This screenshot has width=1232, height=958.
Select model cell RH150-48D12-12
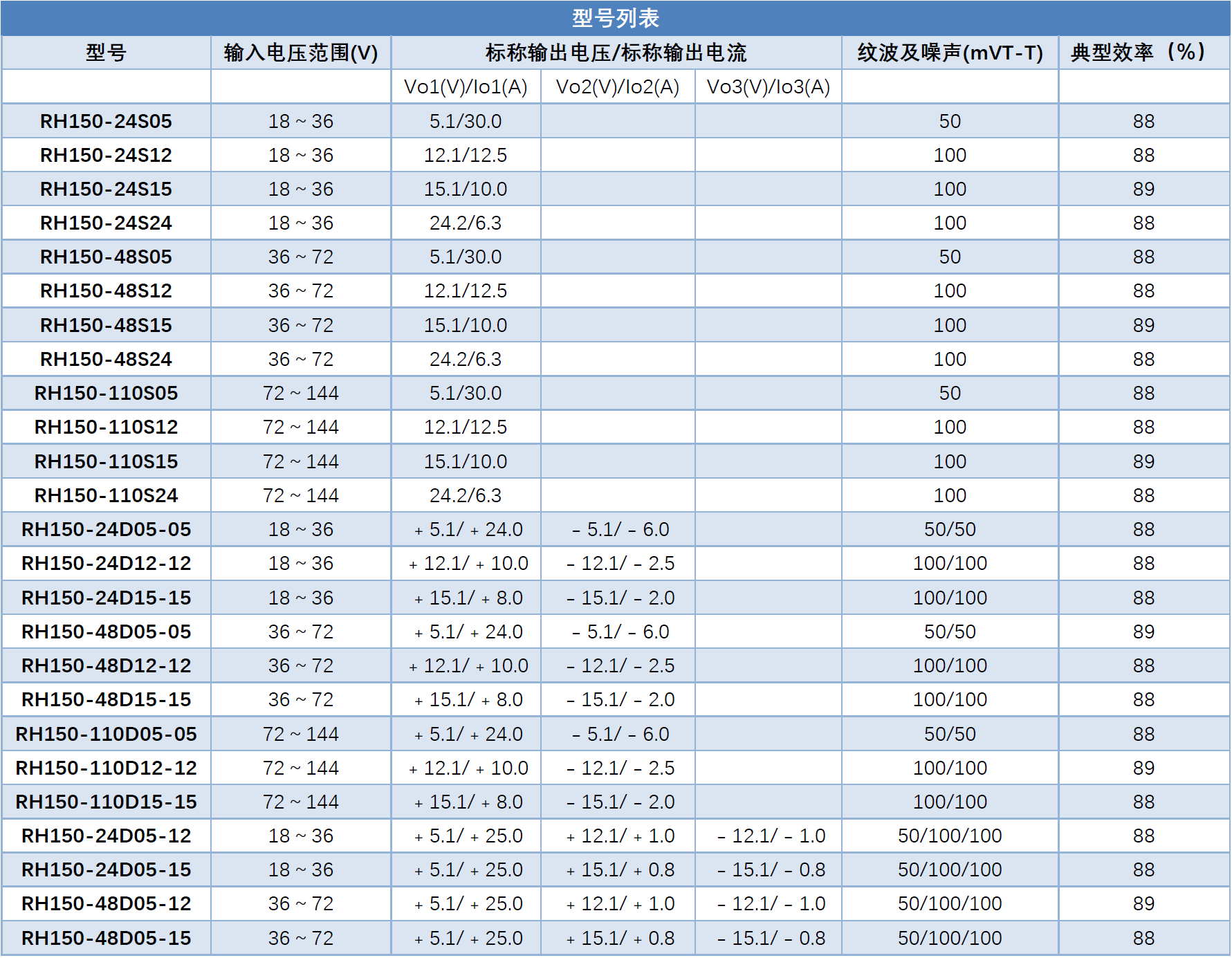(106, 665)
